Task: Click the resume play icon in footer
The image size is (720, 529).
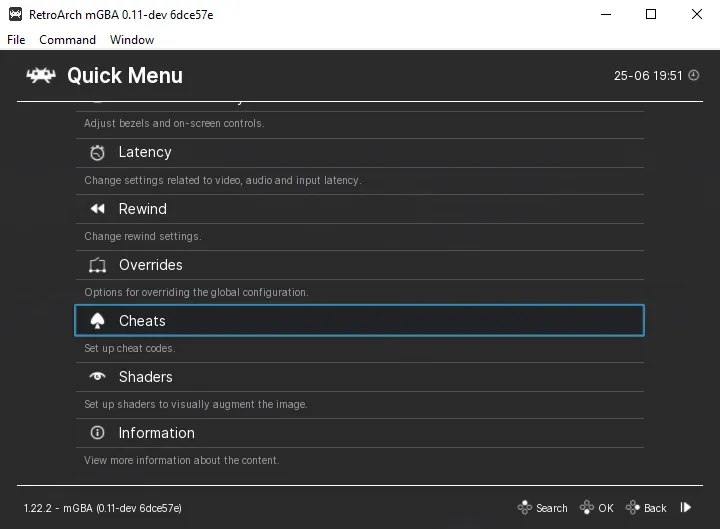Action: (x=686, y=507)
